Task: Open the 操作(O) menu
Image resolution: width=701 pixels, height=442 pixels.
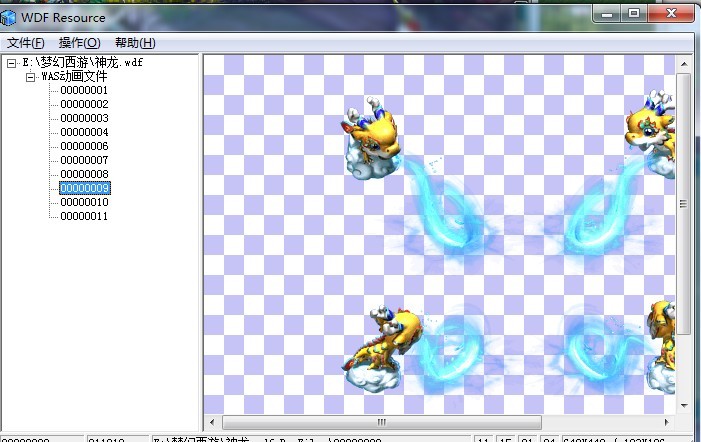Action: [x=80, y=43]
